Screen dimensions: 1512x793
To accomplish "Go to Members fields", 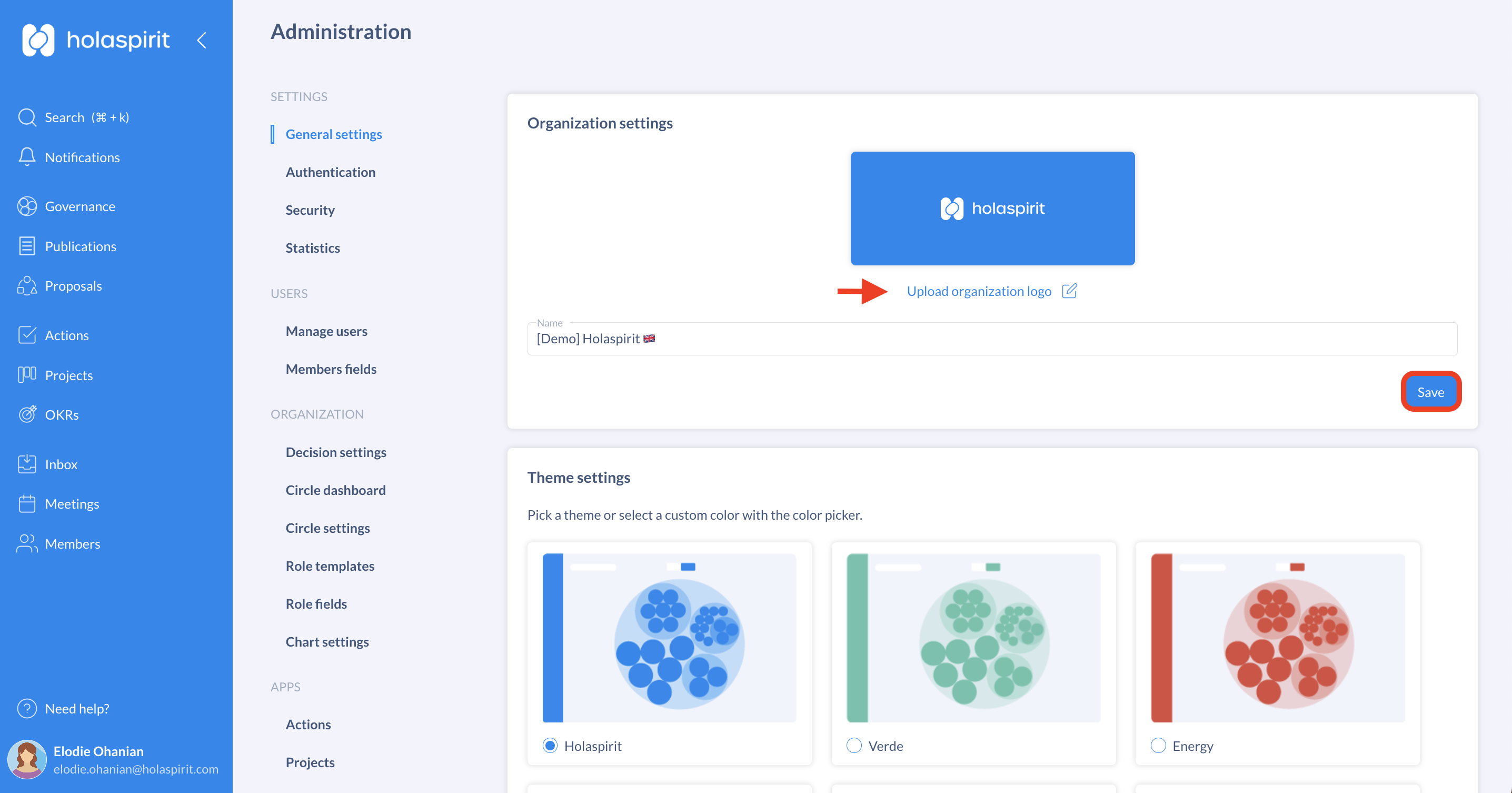I will 331,369.
